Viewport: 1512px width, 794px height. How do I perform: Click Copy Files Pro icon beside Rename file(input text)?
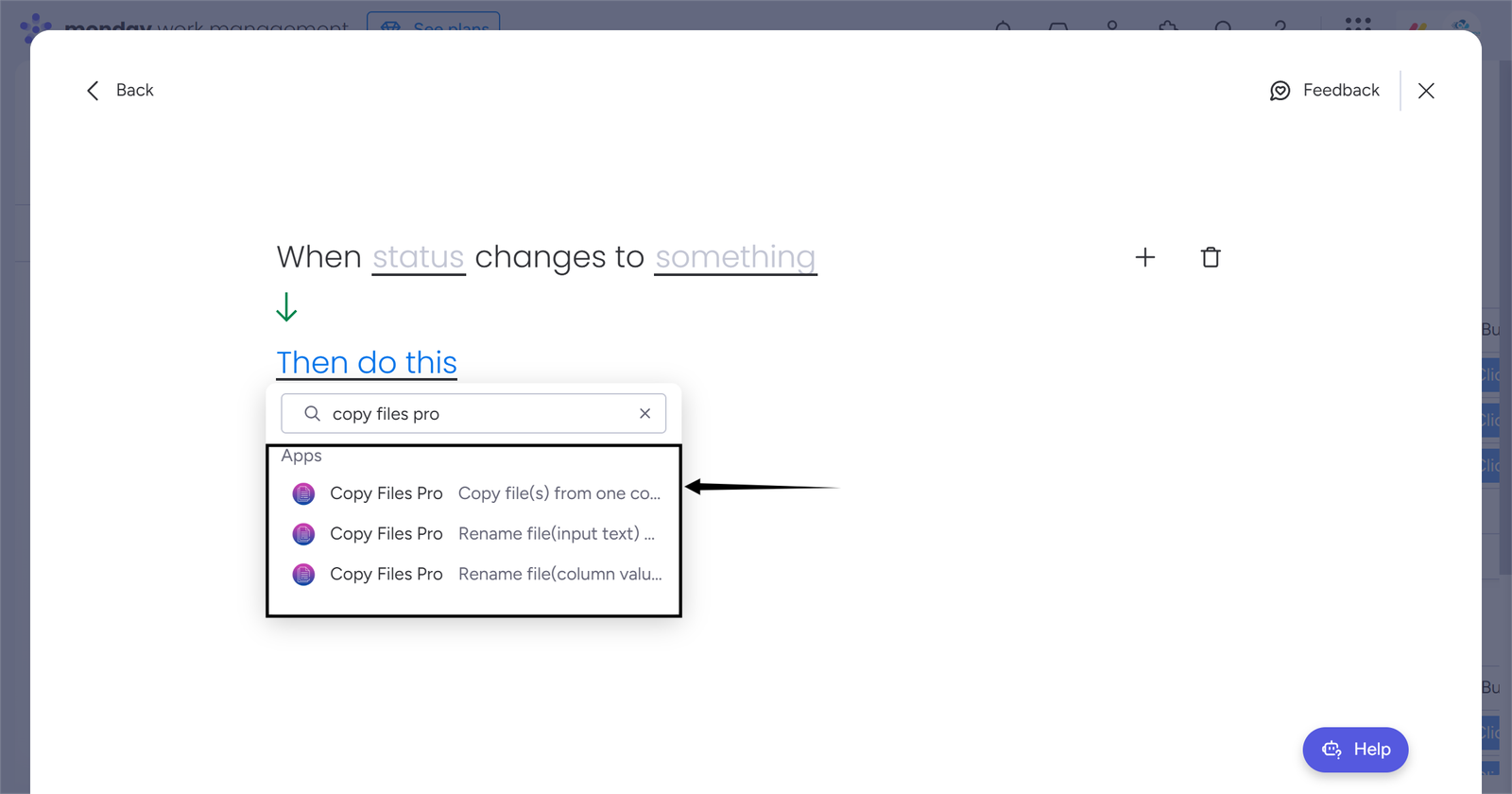(x=303, y=534)
